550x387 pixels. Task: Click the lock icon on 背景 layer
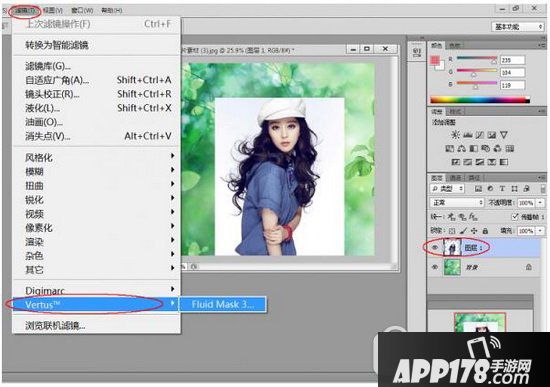(529, 267)
